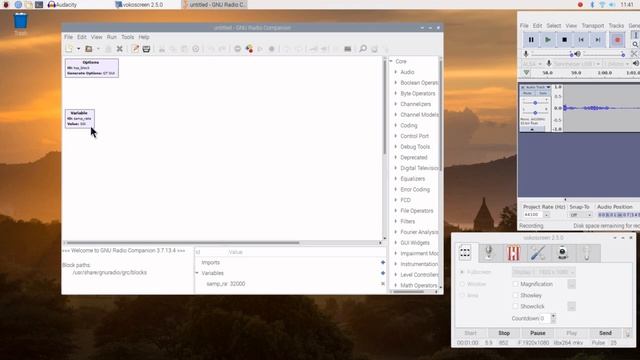Viewport: 640px width, 360px height.
Task: Click Audacity microphone meter icon
Action: point(526,54)
